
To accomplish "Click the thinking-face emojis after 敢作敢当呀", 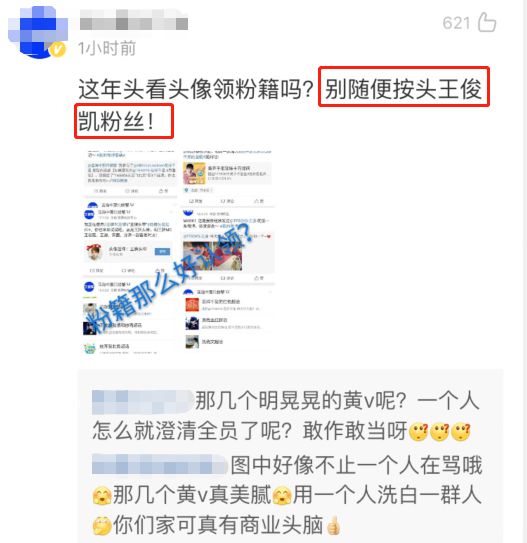I will point(440,432).
